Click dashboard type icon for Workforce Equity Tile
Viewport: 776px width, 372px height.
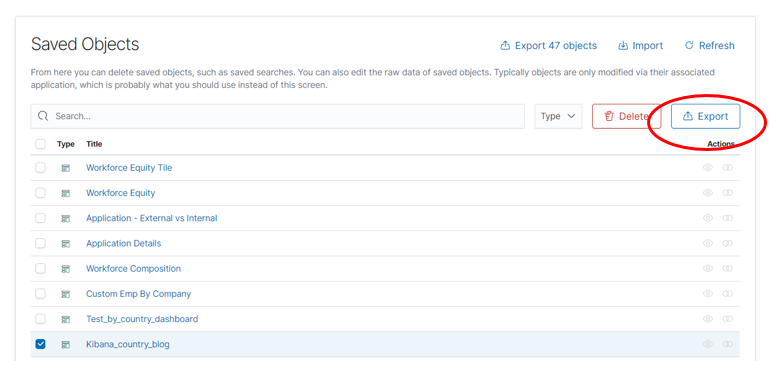tap(65, 168)
